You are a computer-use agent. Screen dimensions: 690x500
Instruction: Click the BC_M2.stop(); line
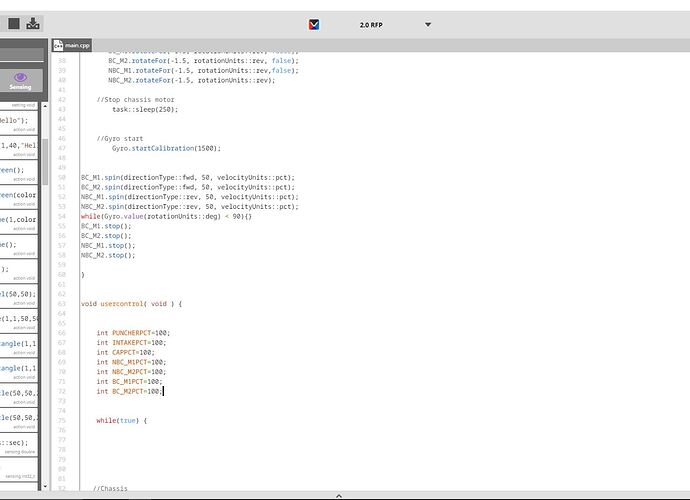pos(106,235)
